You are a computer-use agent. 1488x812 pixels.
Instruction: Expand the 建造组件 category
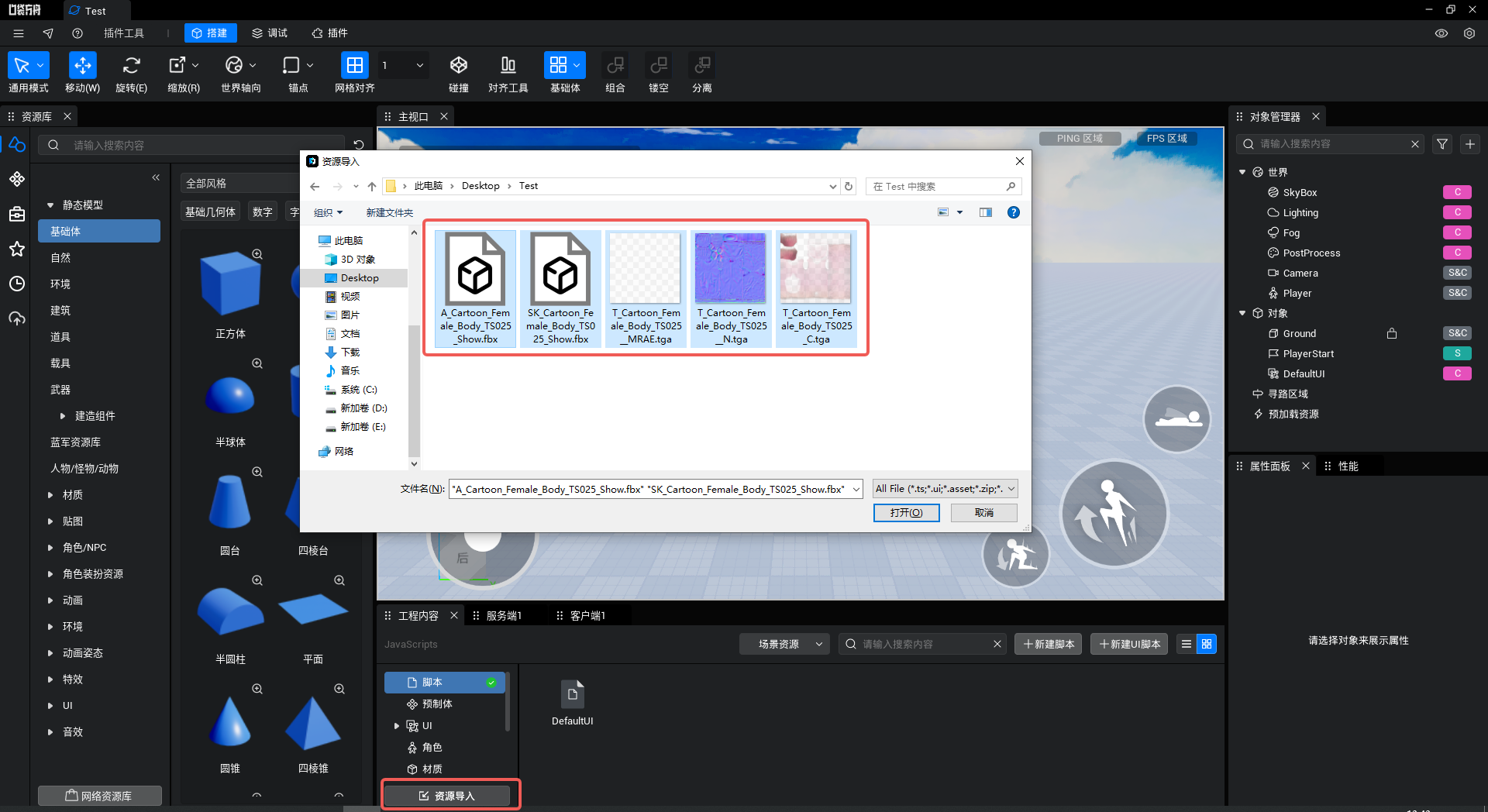63,416
